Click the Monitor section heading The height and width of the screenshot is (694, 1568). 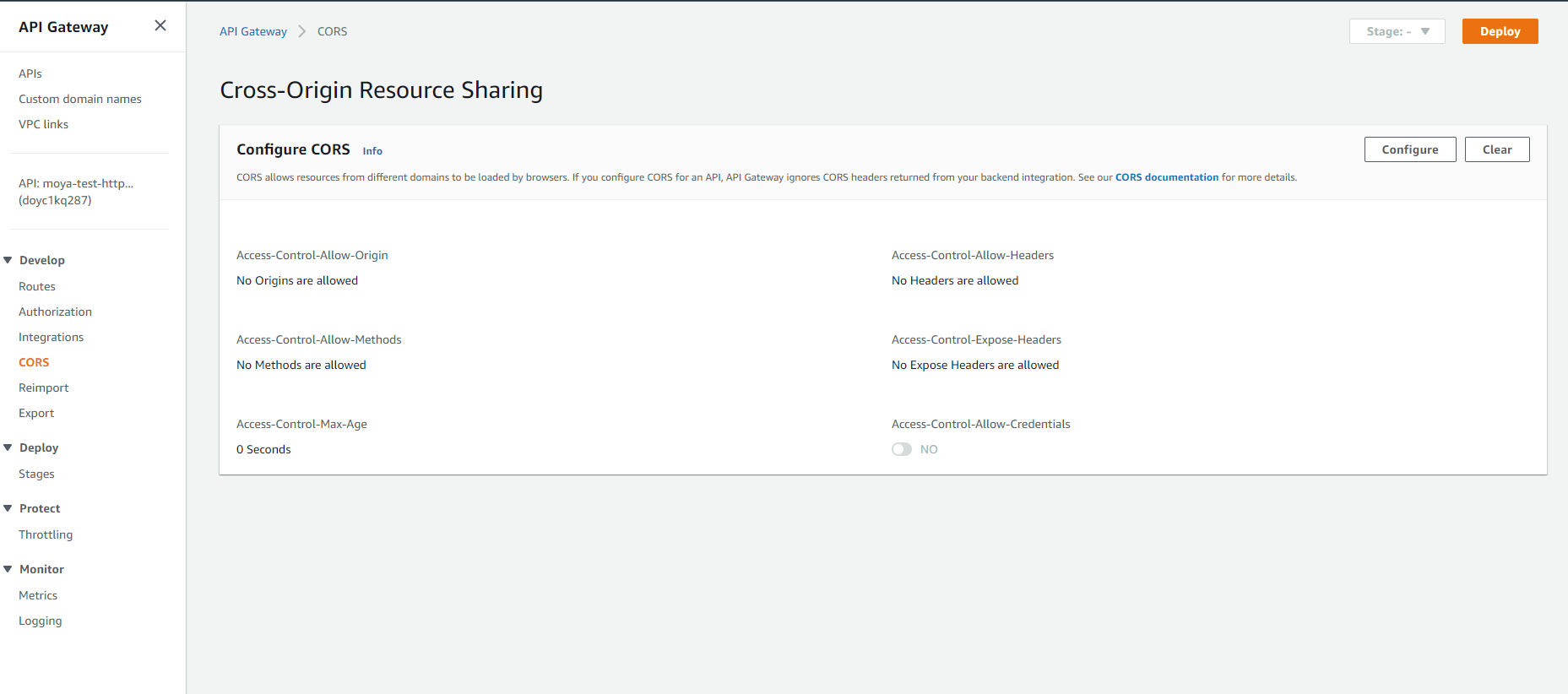coord(42,569)
